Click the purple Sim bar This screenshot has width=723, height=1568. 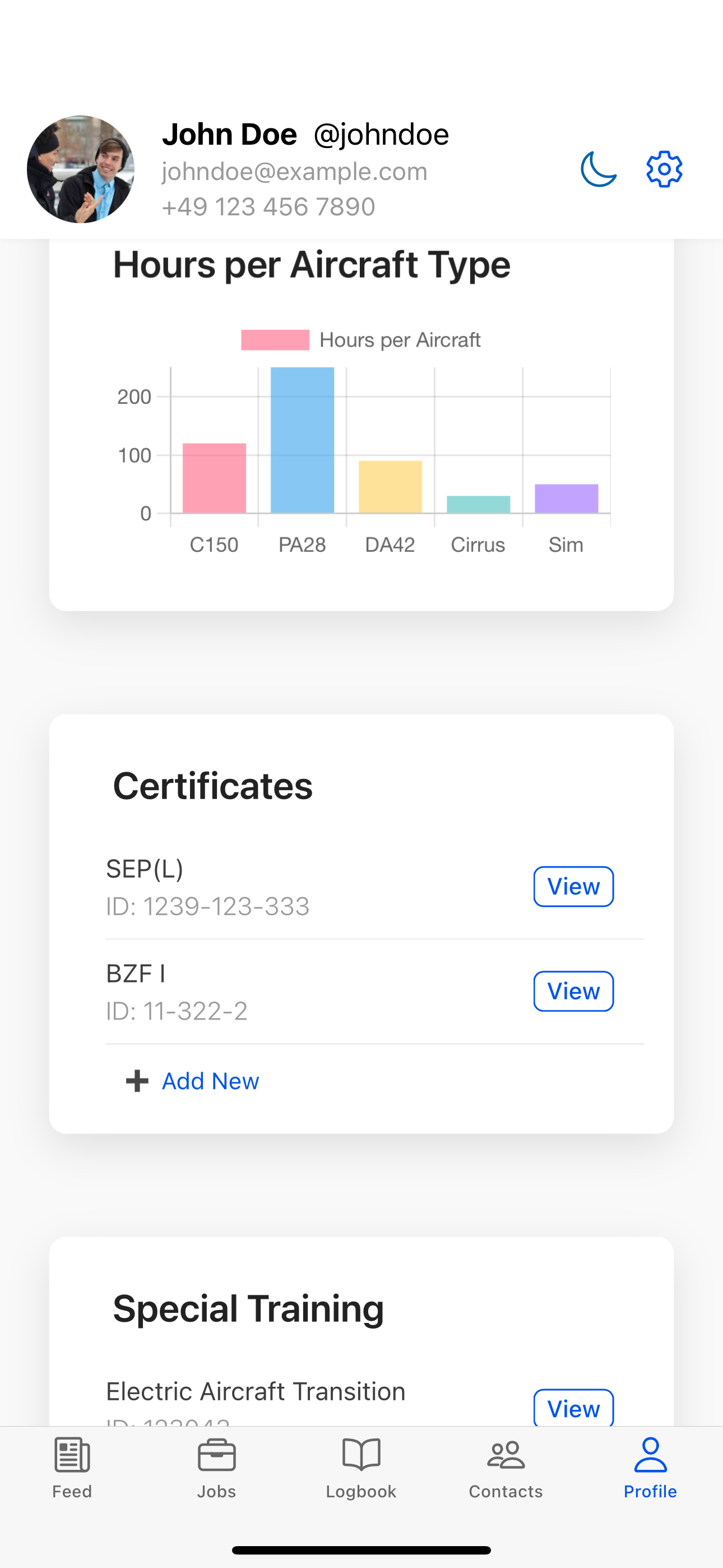pos(566,499)
